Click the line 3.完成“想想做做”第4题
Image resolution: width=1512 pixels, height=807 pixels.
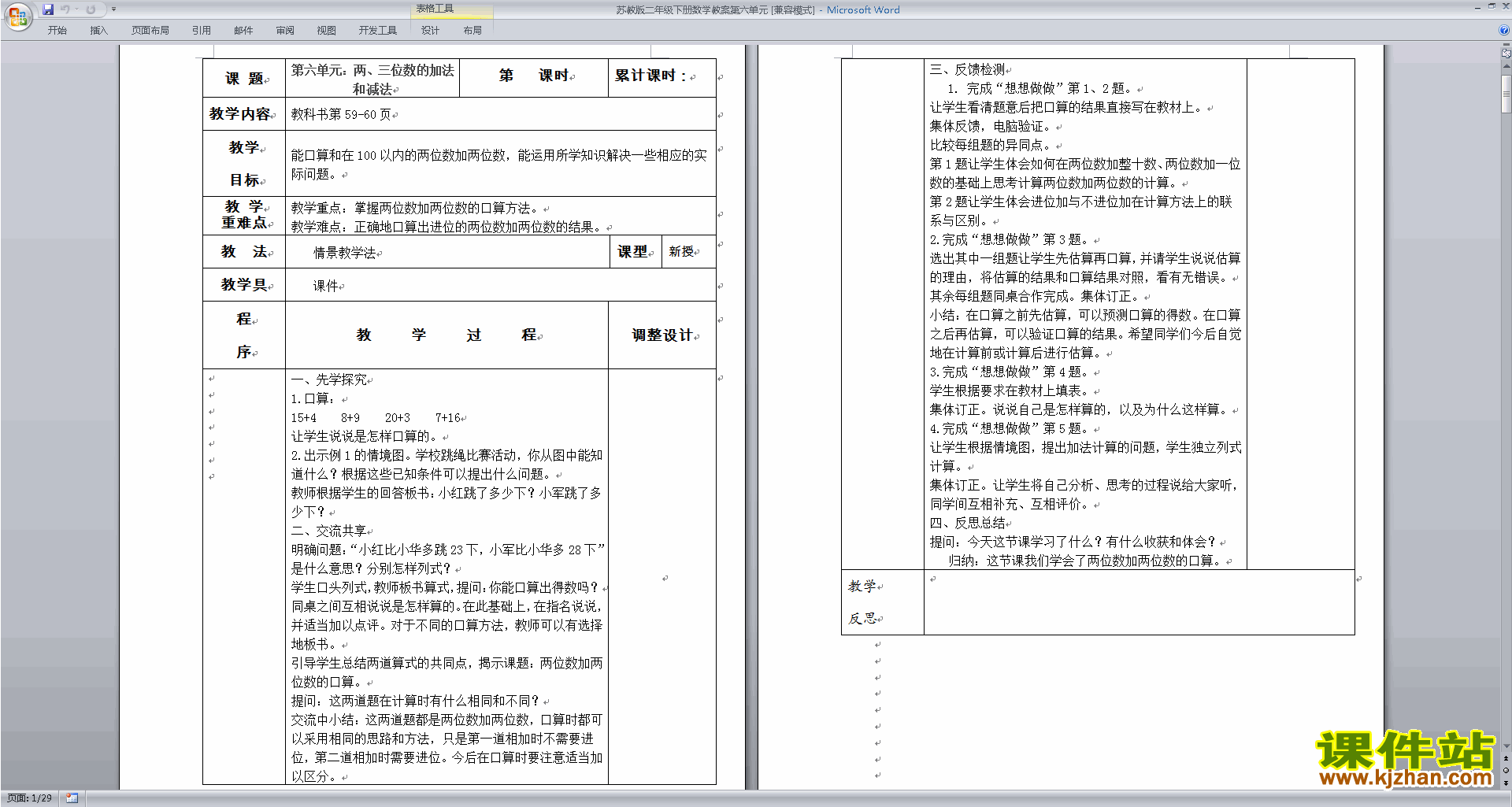(1010, 372)
